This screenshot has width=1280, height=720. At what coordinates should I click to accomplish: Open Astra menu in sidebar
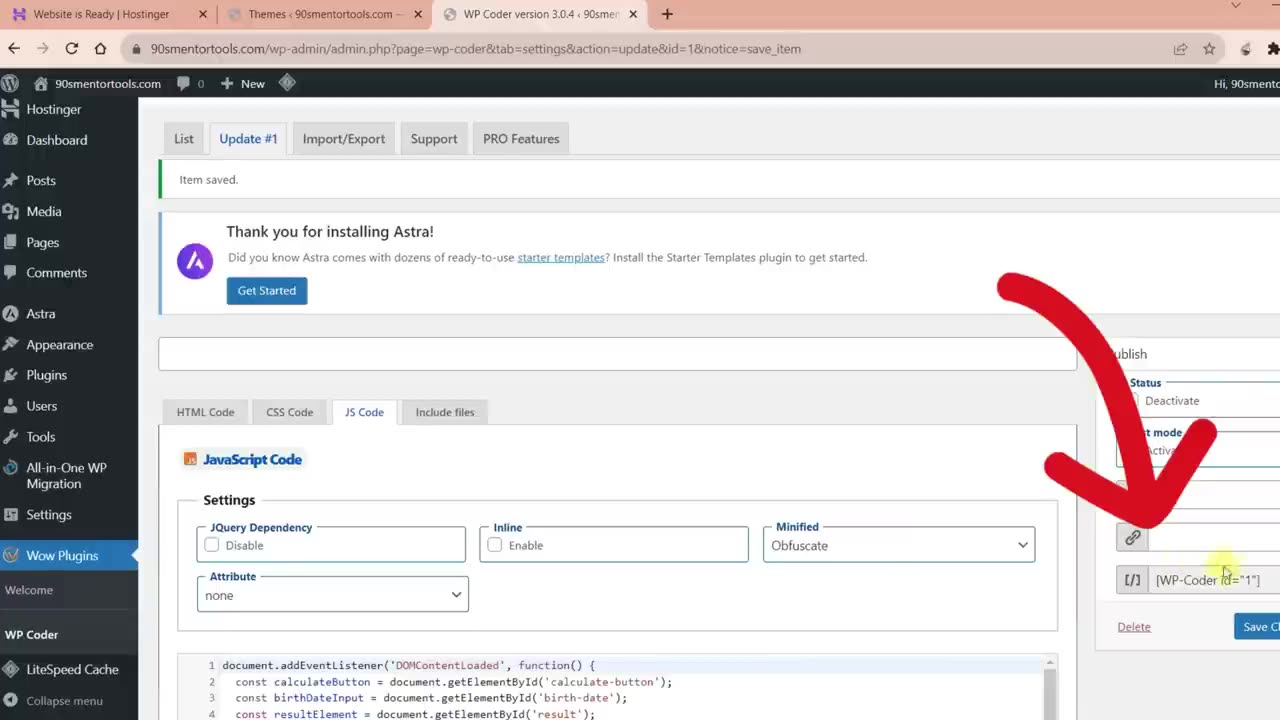40,313
